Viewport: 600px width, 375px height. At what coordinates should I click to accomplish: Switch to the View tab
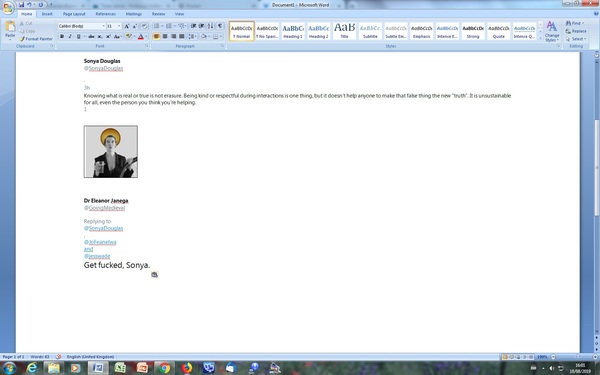(x=179, y=14)
